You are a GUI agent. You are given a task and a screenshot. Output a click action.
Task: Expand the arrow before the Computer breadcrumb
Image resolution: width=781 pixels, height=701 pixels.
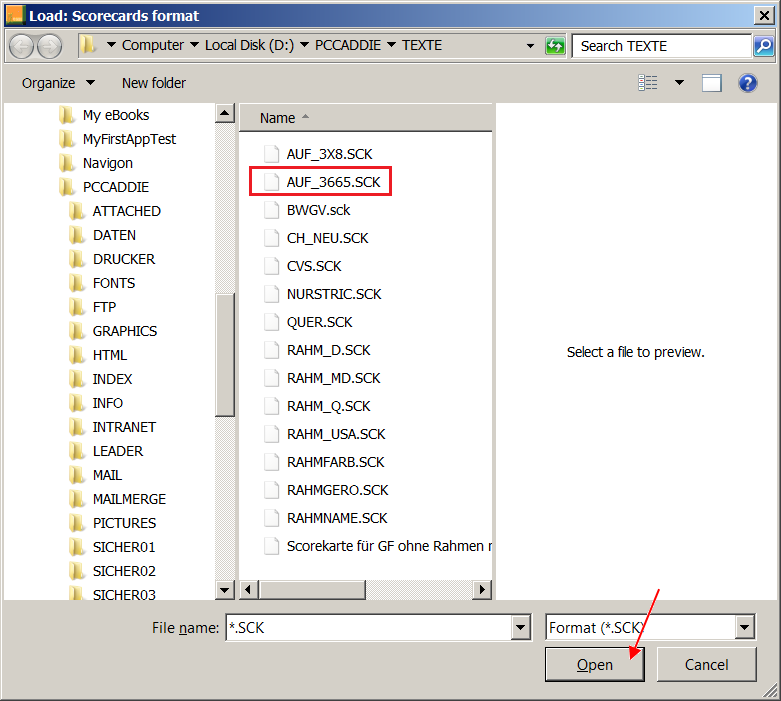(x=112, y=45)
